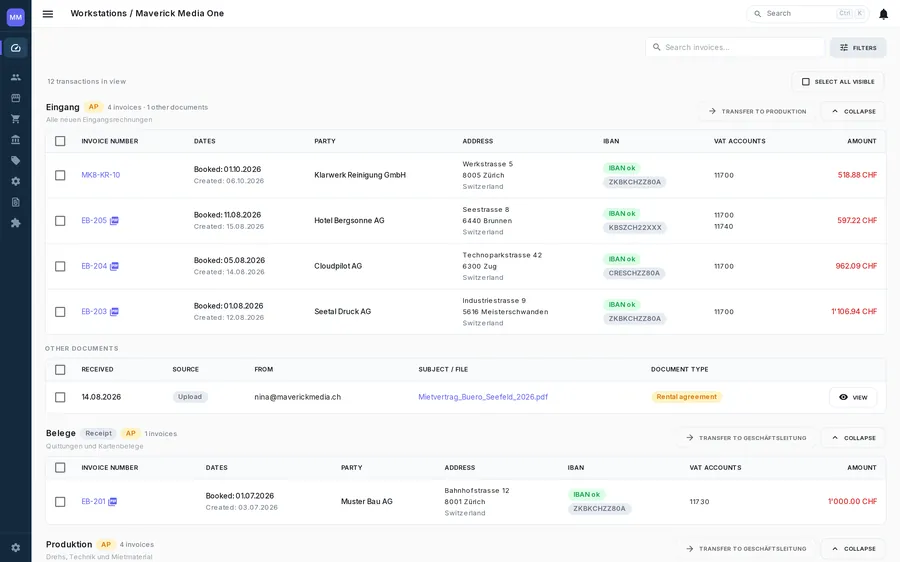
Task: Select the MK8-KR-10 row checkbox
Action: 60,175
